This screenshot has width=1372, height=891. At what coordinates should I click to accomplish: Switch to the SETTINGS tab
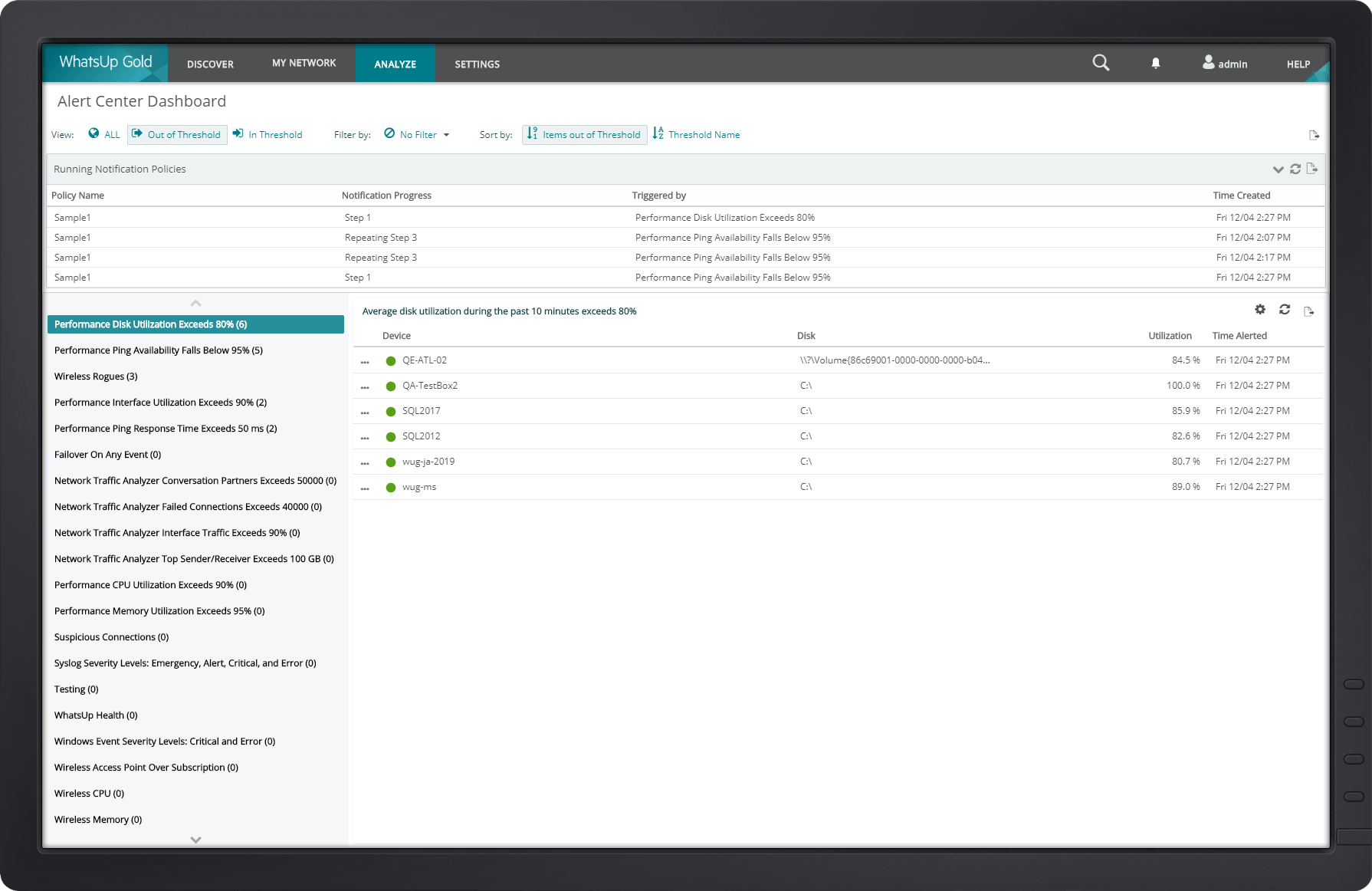tap(477, 64)
